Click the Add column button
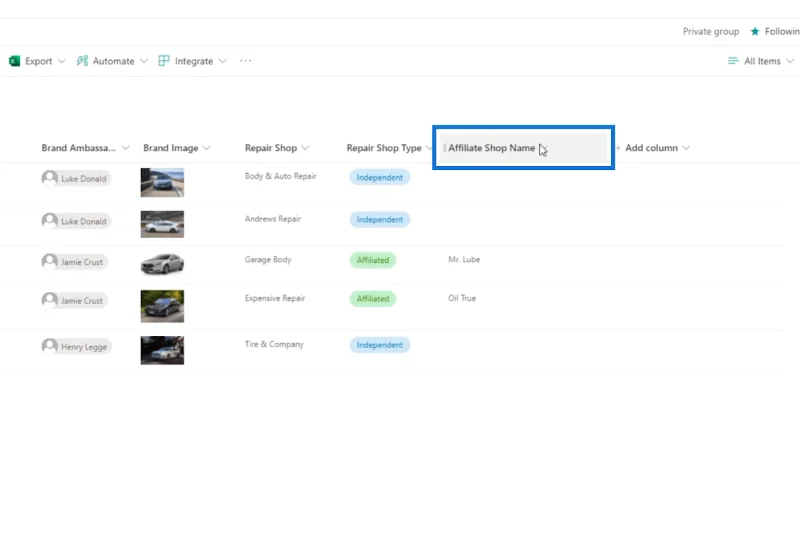This screenshot has width=800, height=534. [x=652, y=148]
